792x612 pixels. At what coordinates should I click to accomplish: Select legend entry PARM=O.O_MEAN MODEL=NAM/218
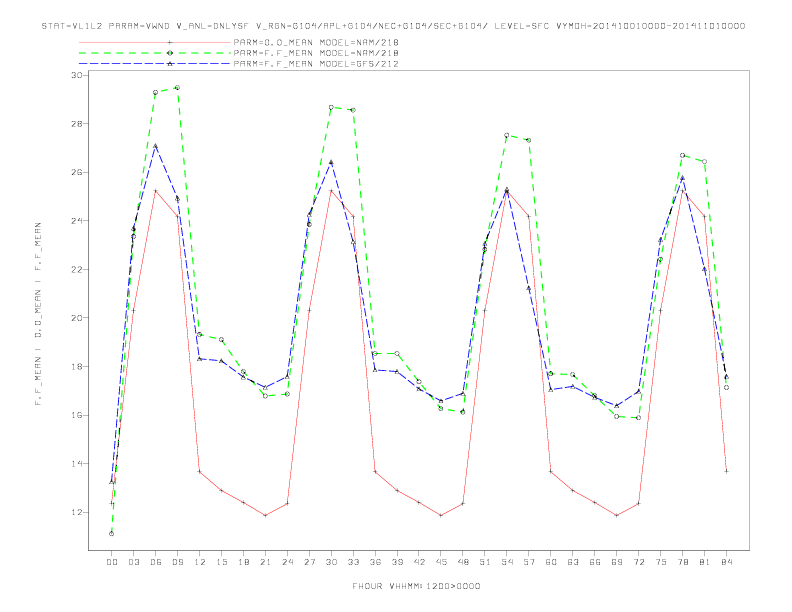coord(316,42)
